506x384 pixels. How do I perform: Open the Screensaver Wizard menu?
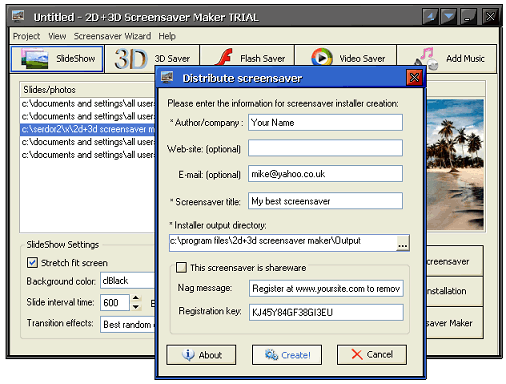coord(112,36)
